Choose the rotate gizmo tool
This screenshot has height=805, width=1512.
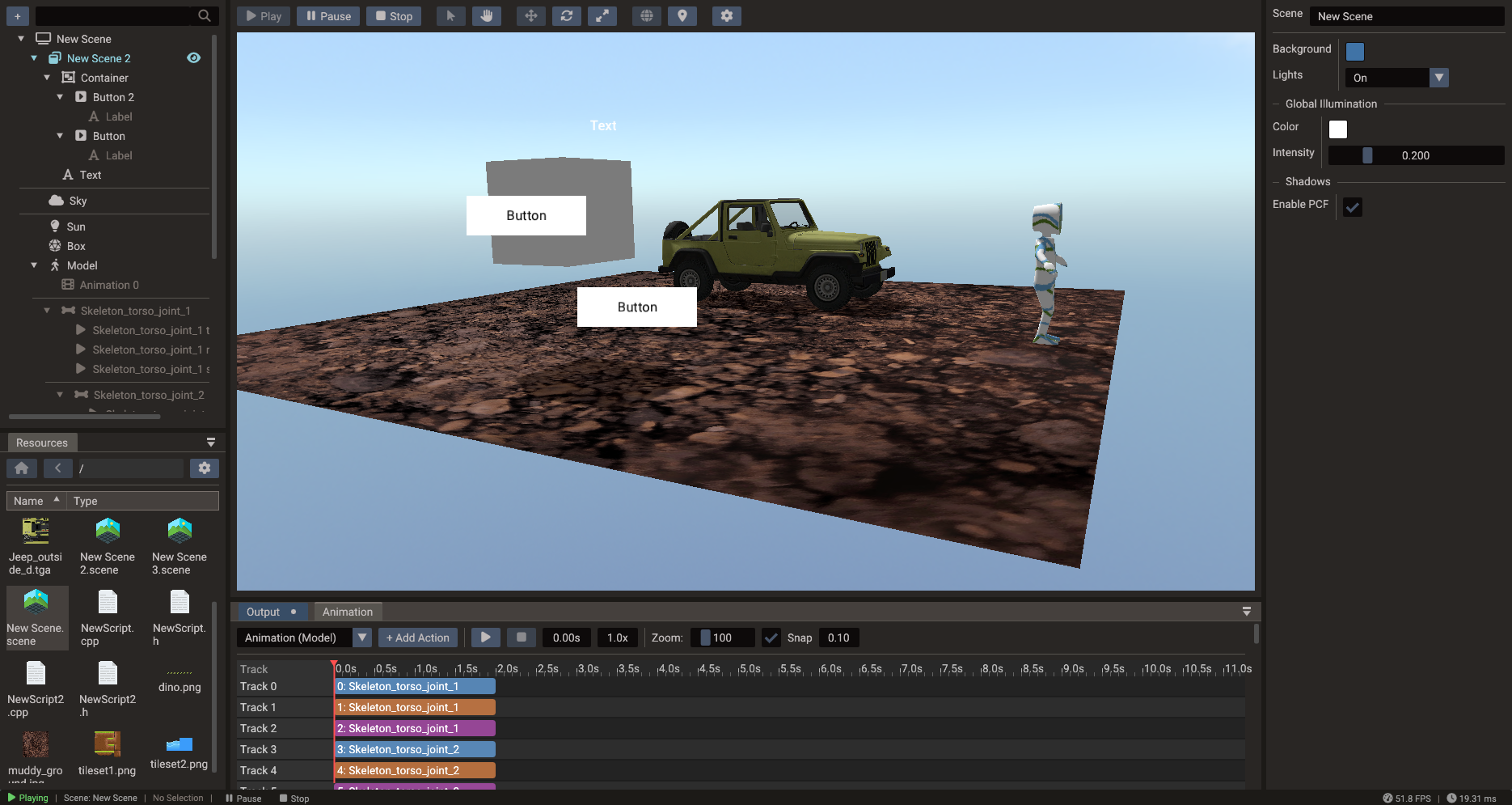click(x=566, y=16)
